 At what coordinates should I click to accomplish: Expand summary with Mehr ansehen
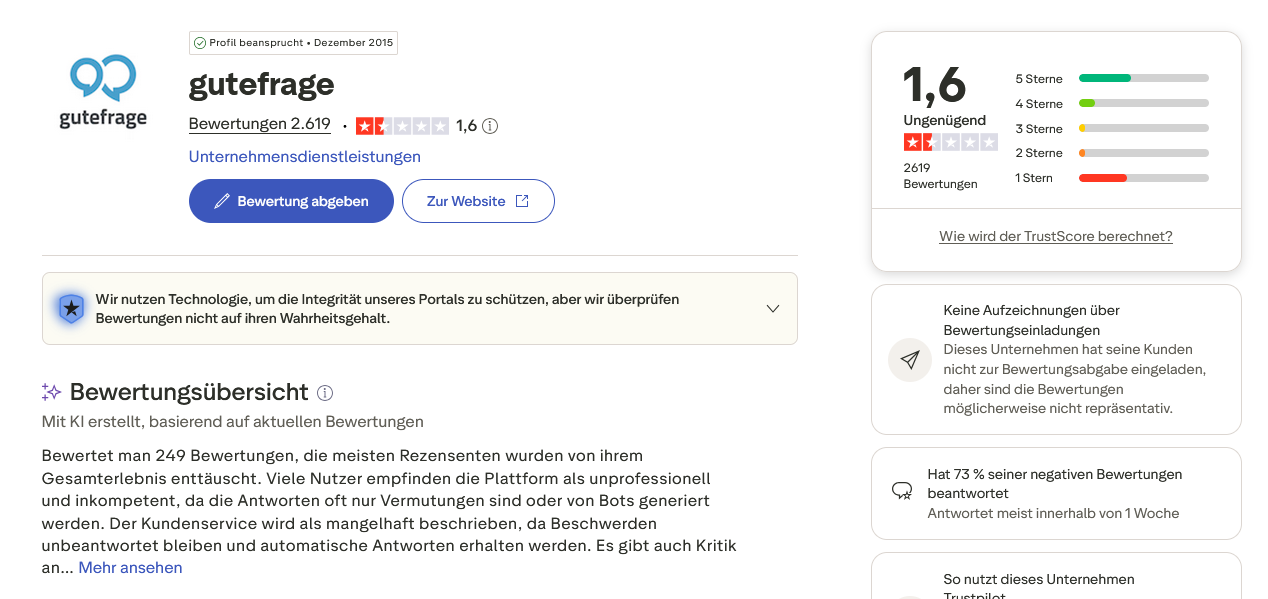click(x=130, y=568)
